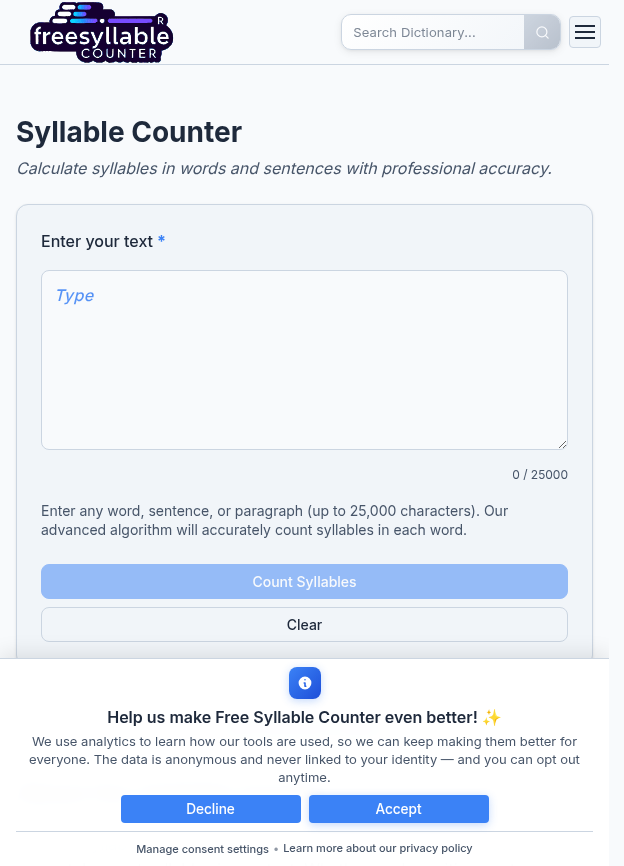Click the resize grip on the text area

[x=562, y=444]
